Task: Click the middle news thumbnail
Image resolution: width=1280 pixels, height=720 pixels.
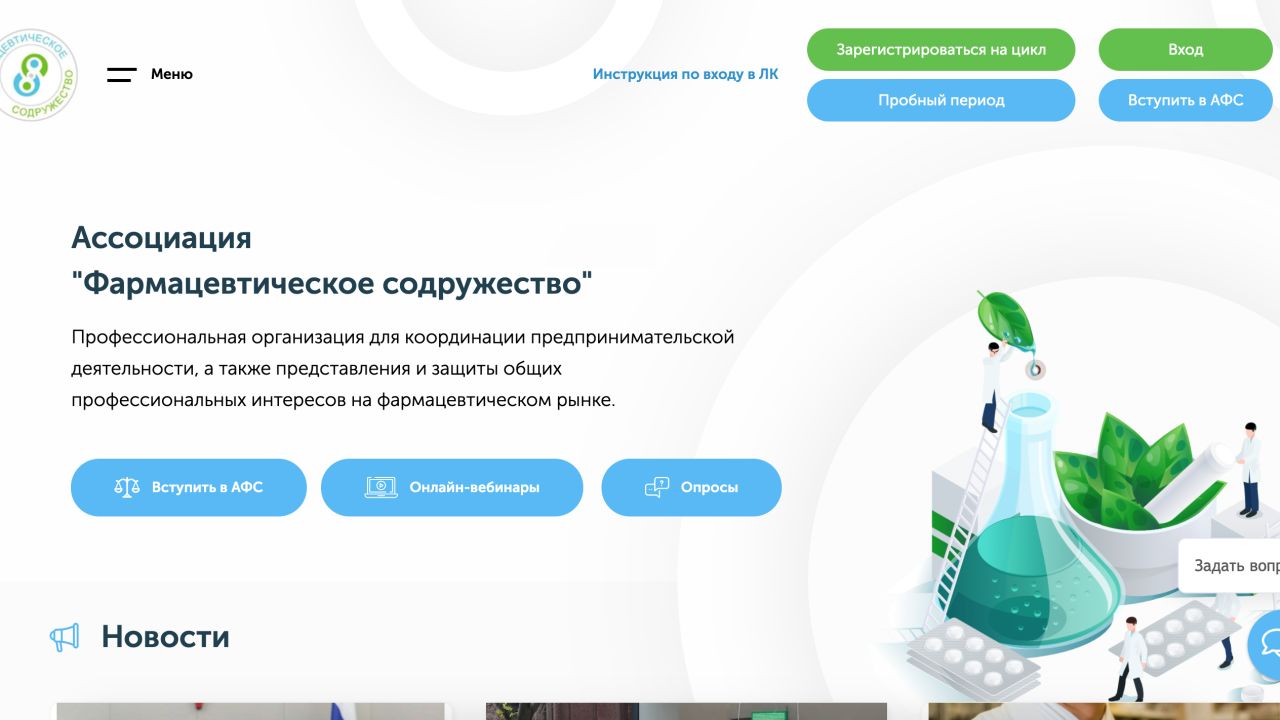Action: point(686,712)
